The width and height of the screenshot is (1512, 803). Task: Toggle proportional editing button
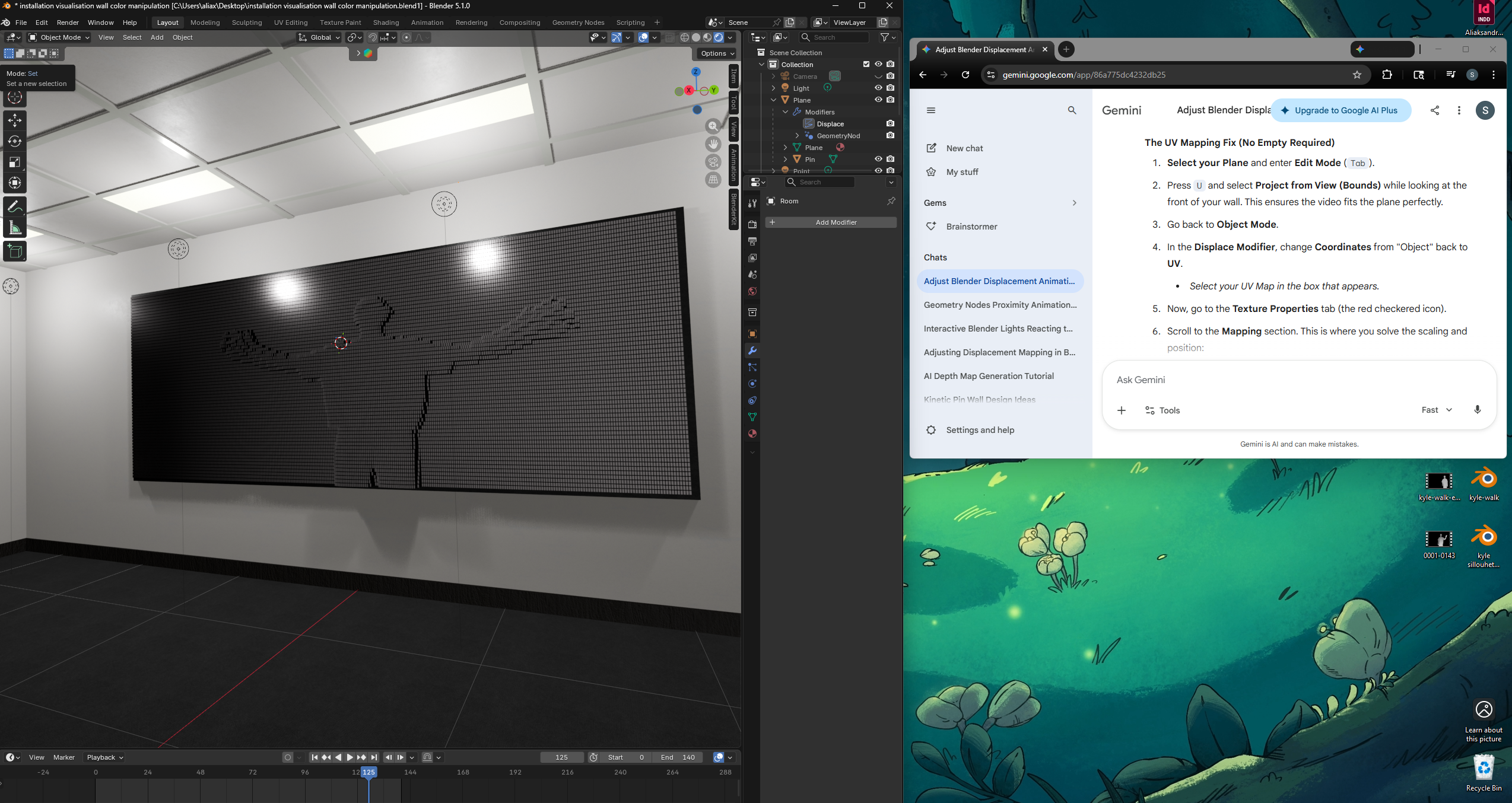click(406, 37)
